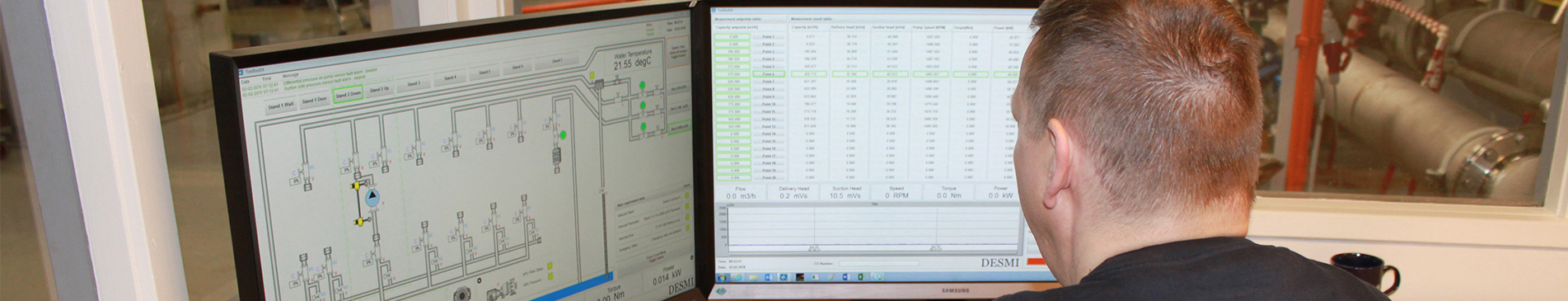Focus the CO Number input field
Screen dimensions: 1568x301
[x=879, y=264]
